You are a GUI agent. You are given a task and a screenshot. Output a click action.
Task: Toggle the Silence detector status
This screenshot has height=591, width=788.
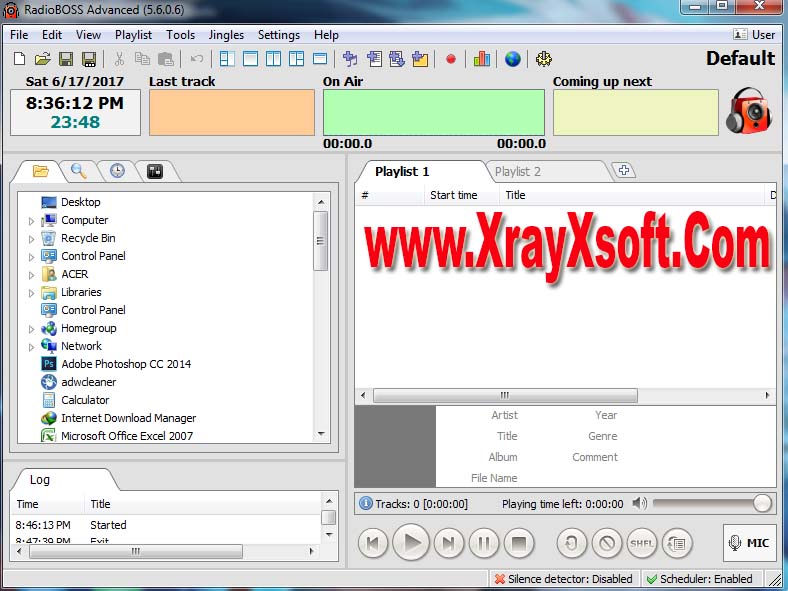[x=564, y=579]
